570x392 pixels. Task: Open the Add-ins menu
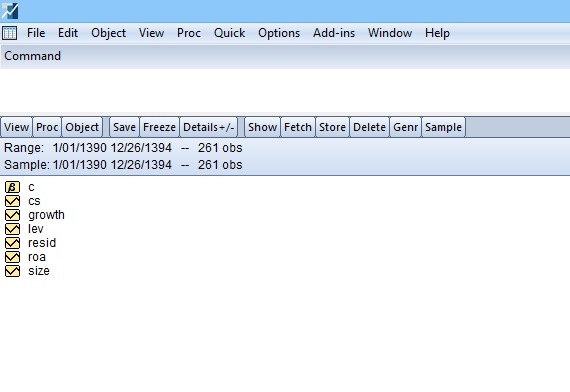(334, 33)
